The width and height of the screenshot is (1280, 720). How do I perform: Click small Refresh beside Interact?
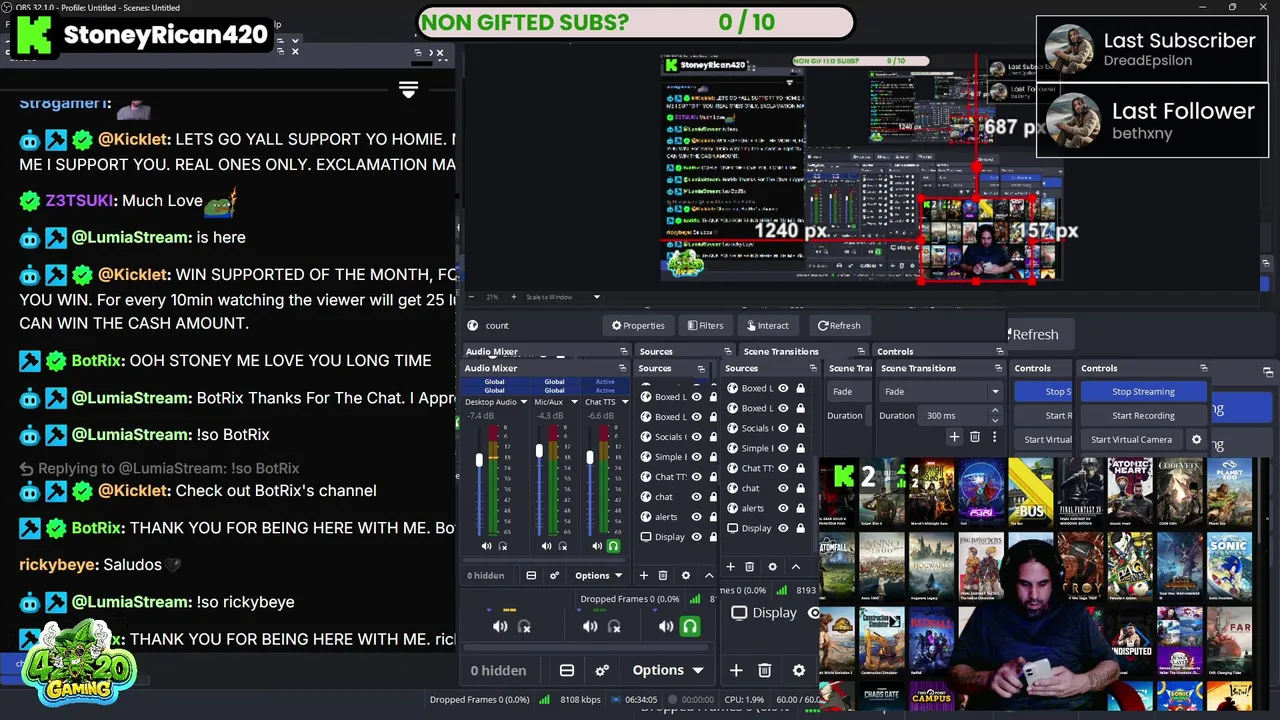click(x=839, y=325)
